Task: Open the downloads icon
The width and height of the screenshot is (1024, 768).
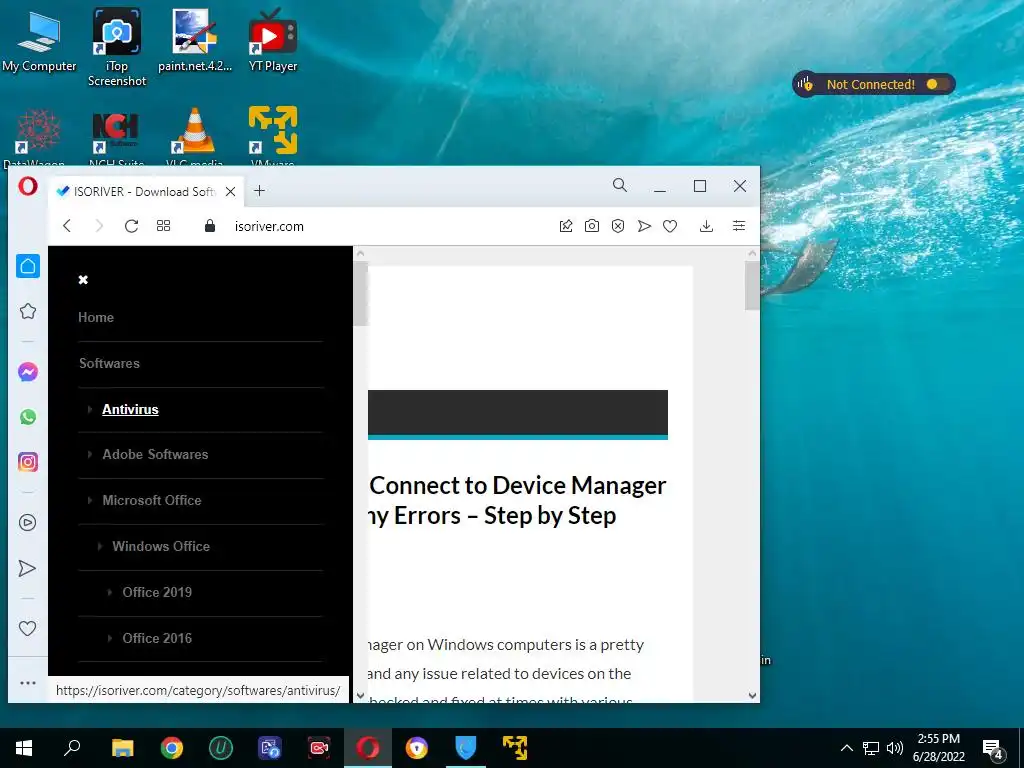Action: click(x=706, y=226)
